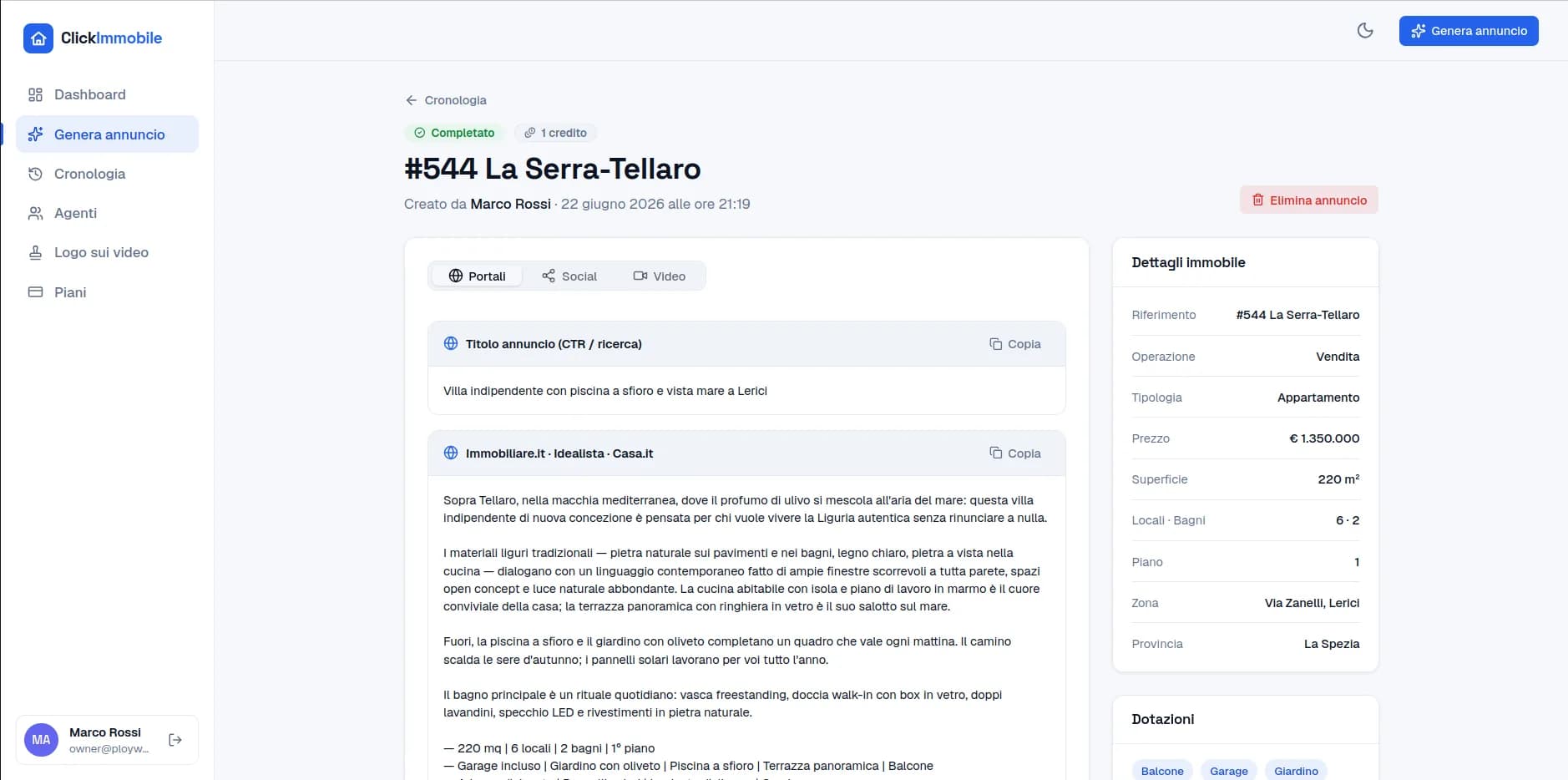Click the price value € 1.350.000
The width and height of the screenshot is (1568, 780).
pyautogui.click(x=1324, y=438)
